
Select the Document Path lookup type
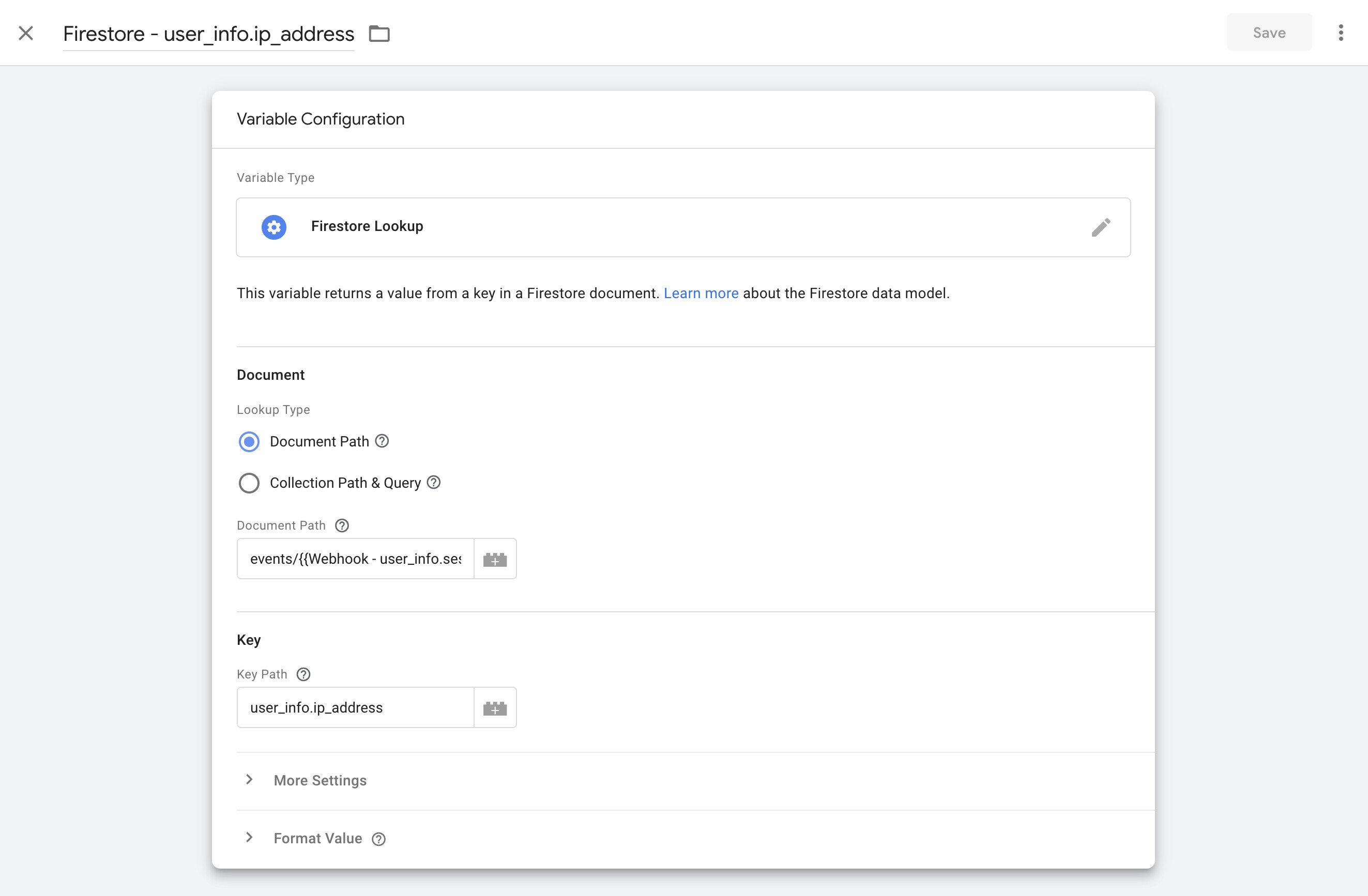click(x=249, y=442)
